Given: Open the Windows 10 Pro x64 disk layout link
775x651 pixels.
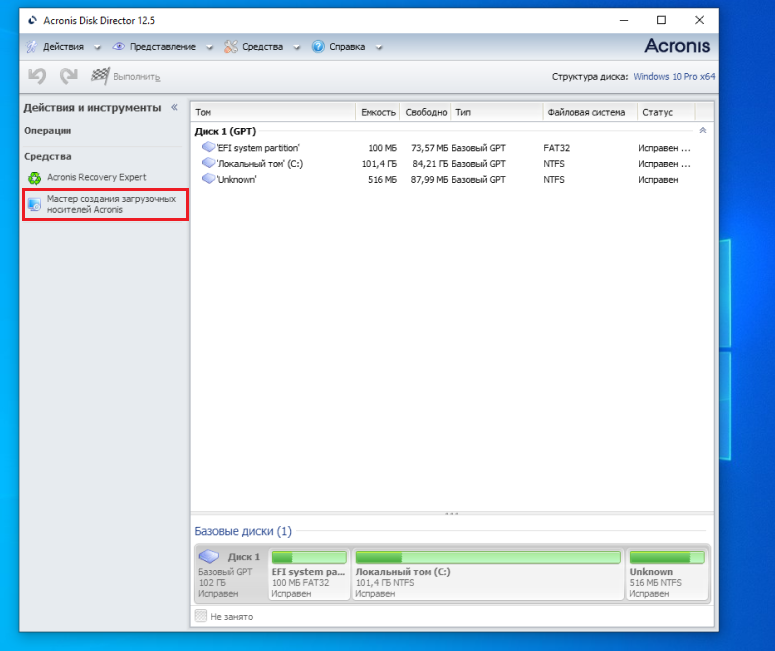Looking at the screenshot, I should (x=674, y=77).
